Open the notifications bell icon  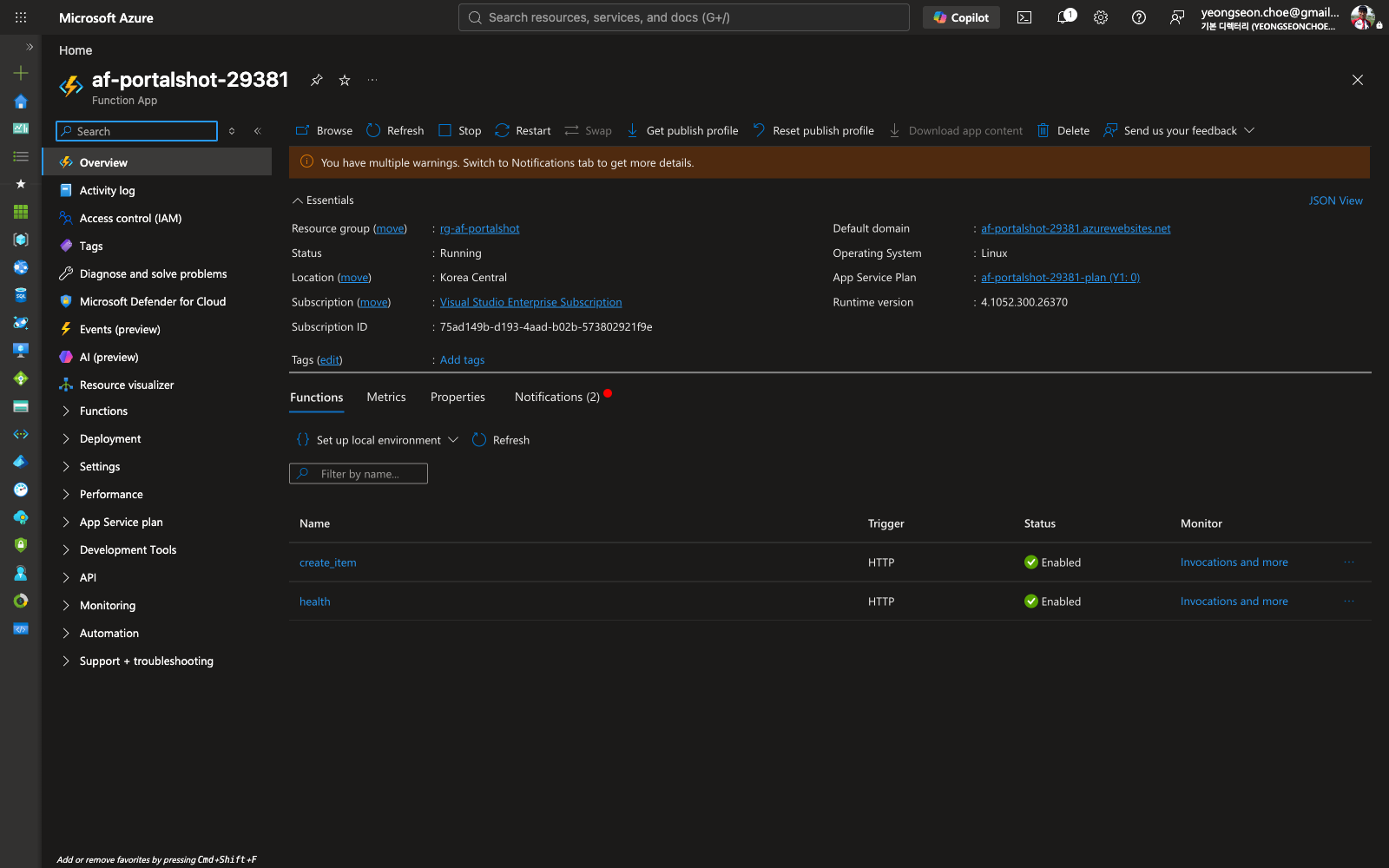(1063, 17)
